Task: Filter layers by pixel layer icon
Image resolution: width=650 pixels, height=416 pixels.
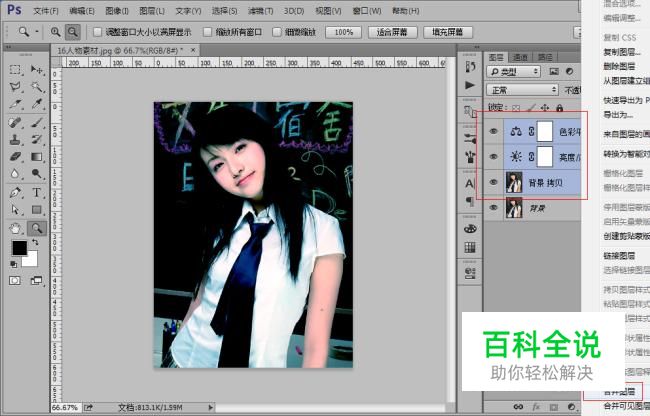Action: click(x=554, y=72)
